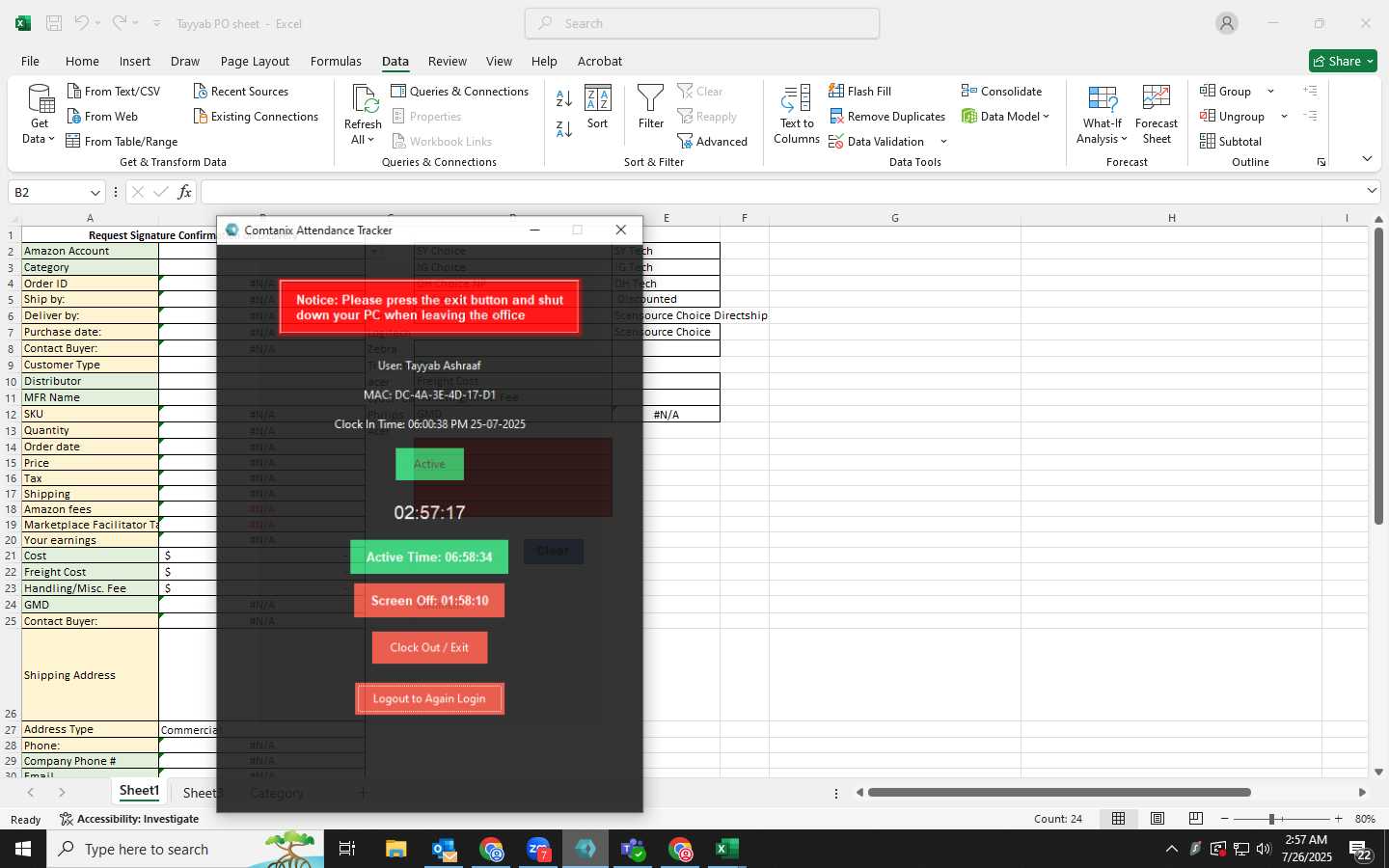Switch to Page Break Preview
The width and height of the screenshot is (1389, 868).
coord(1196,818)
